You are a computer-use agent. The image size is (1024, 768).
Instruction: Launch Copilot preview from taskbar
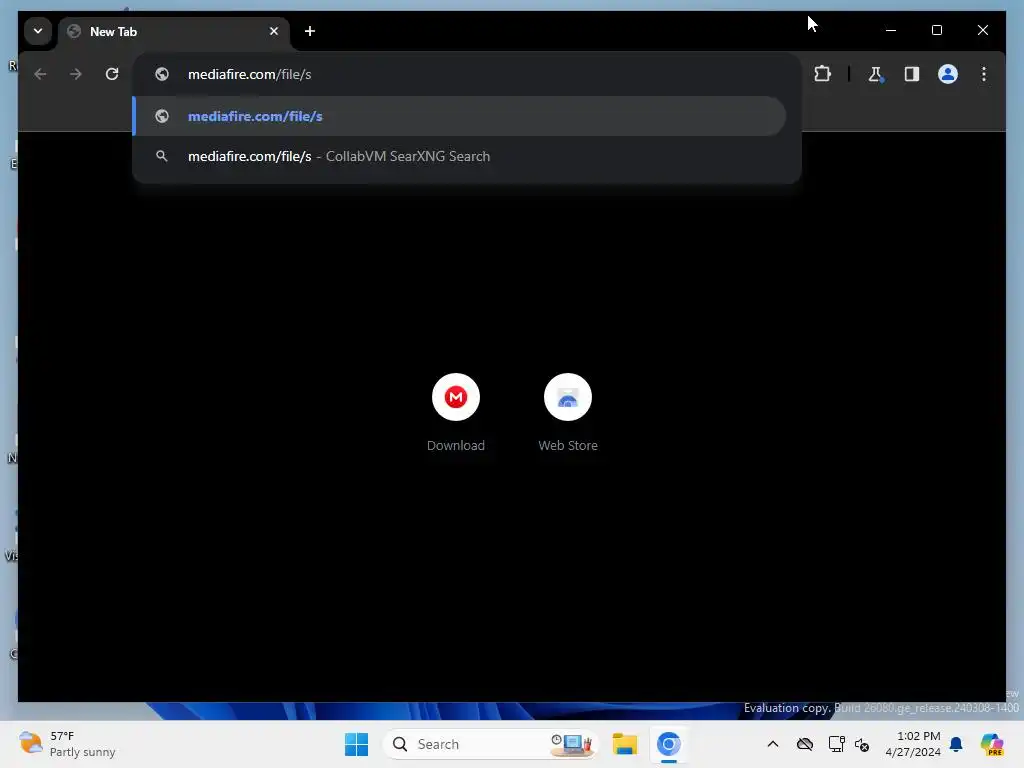992,744
